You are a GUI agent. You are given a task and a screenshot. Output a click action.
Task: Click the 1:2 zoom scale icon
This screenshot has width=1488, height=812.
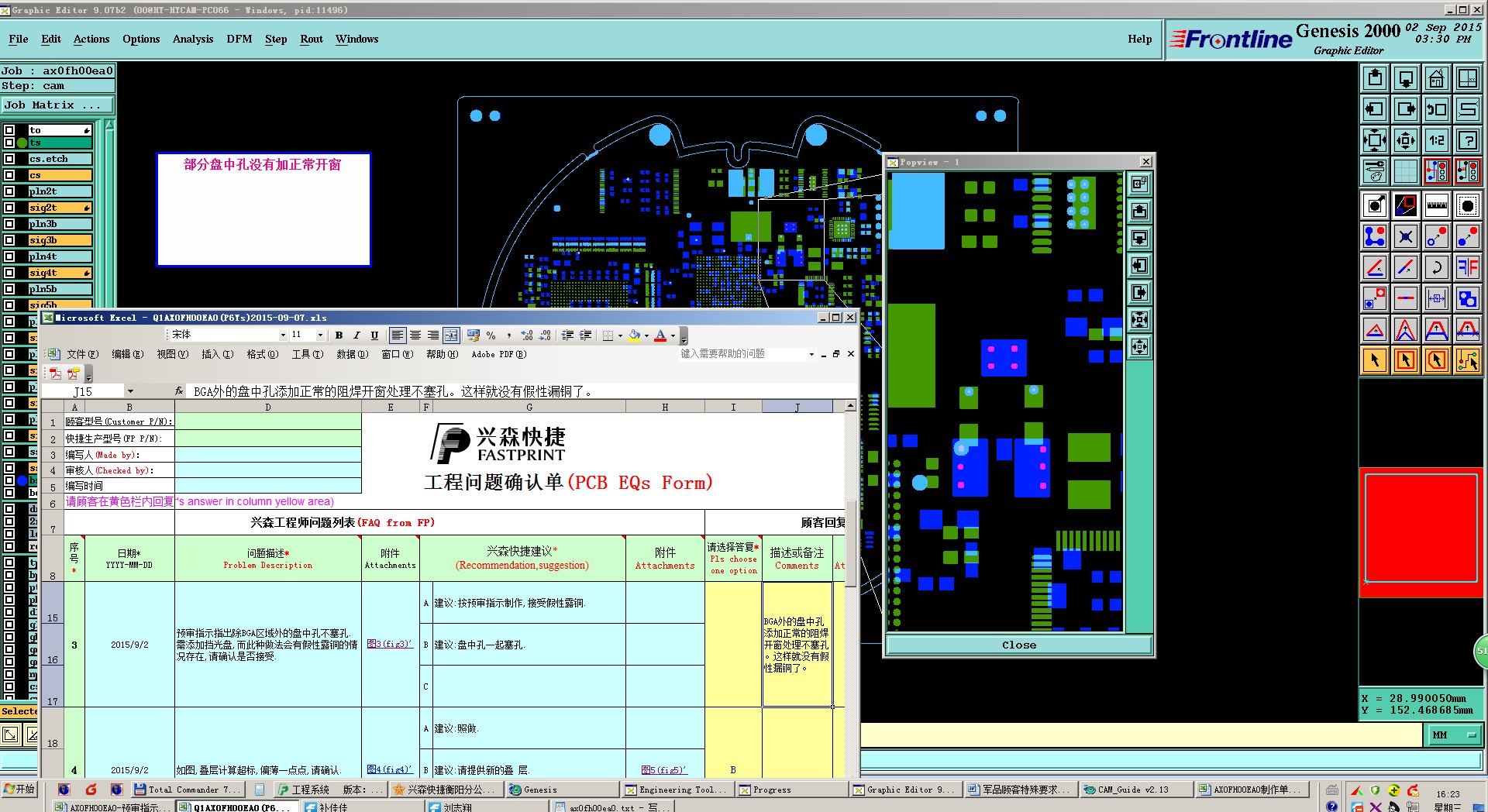click(1436, 140)
